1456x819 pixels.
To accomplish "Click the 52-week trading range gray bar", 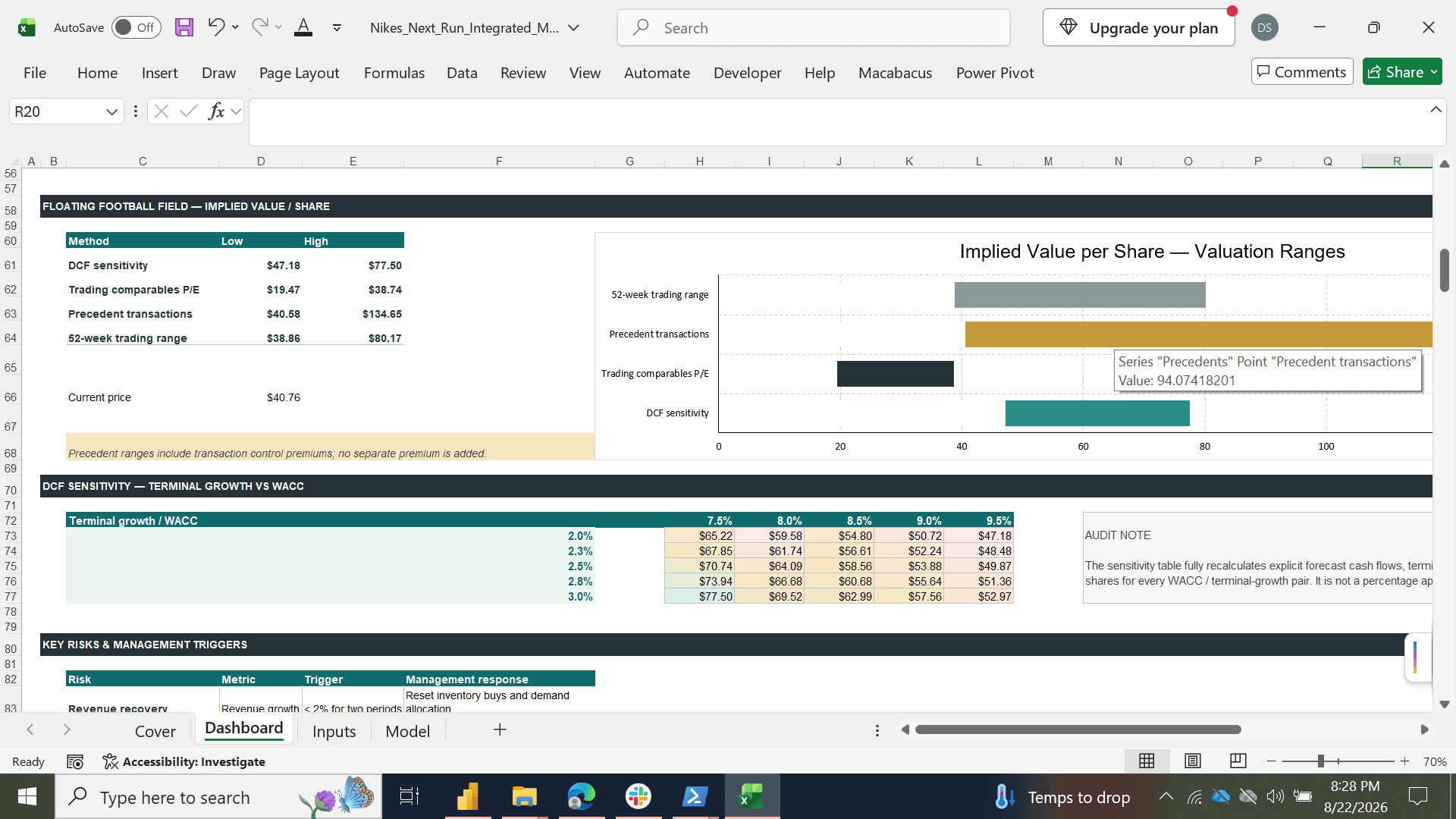I will [1080, 295].
